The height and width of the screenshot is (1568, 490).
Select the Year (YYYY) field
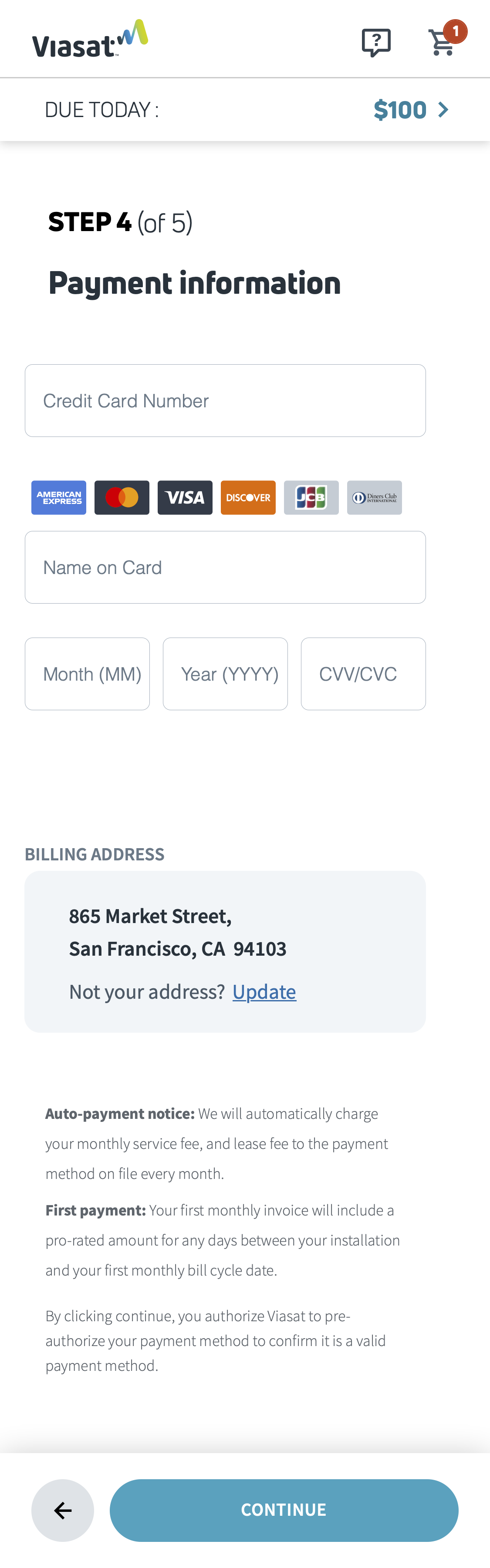pyautogui.click(x=225, y=674)
